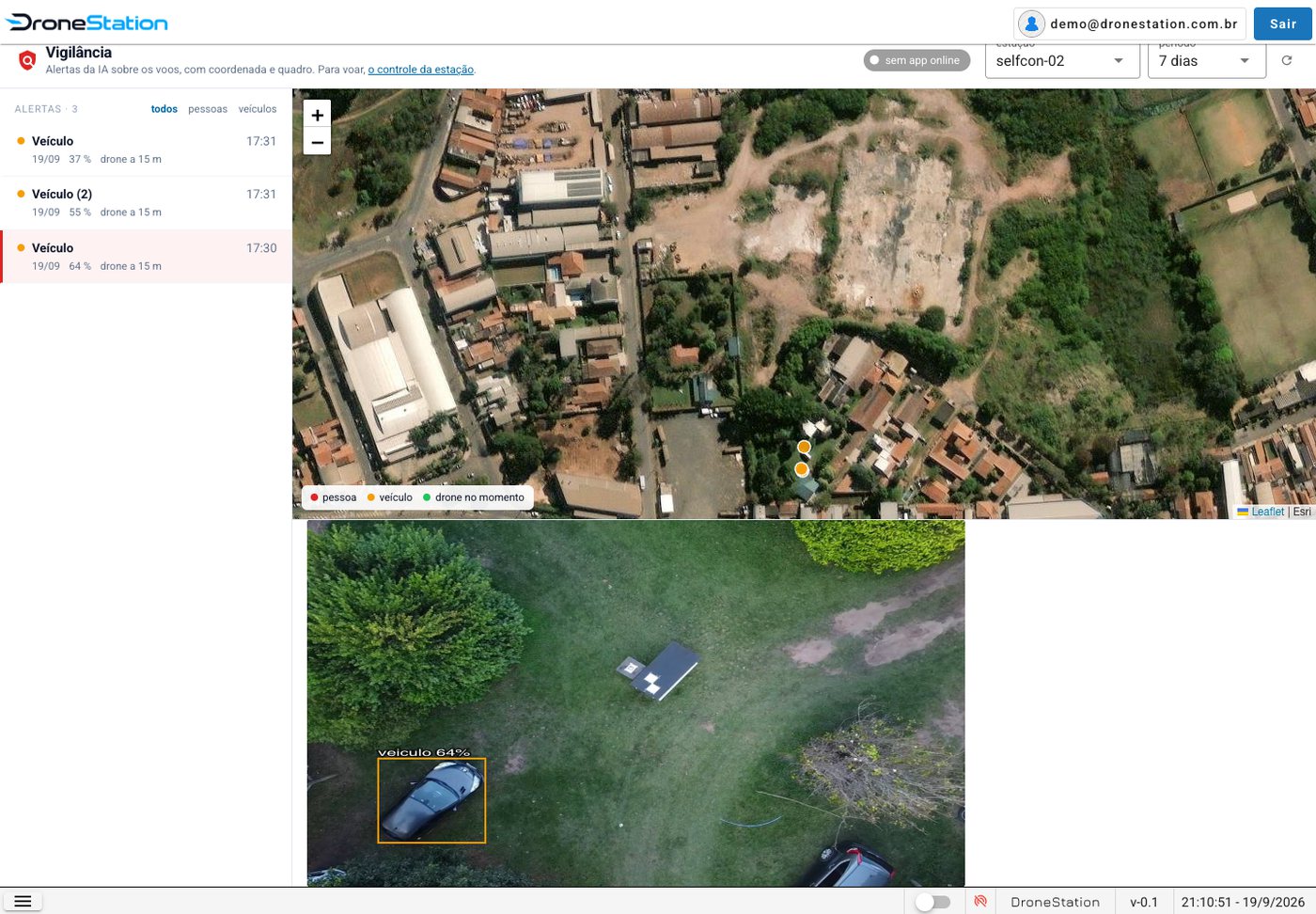Click the 'veículo' legend entry

point(390,497)
